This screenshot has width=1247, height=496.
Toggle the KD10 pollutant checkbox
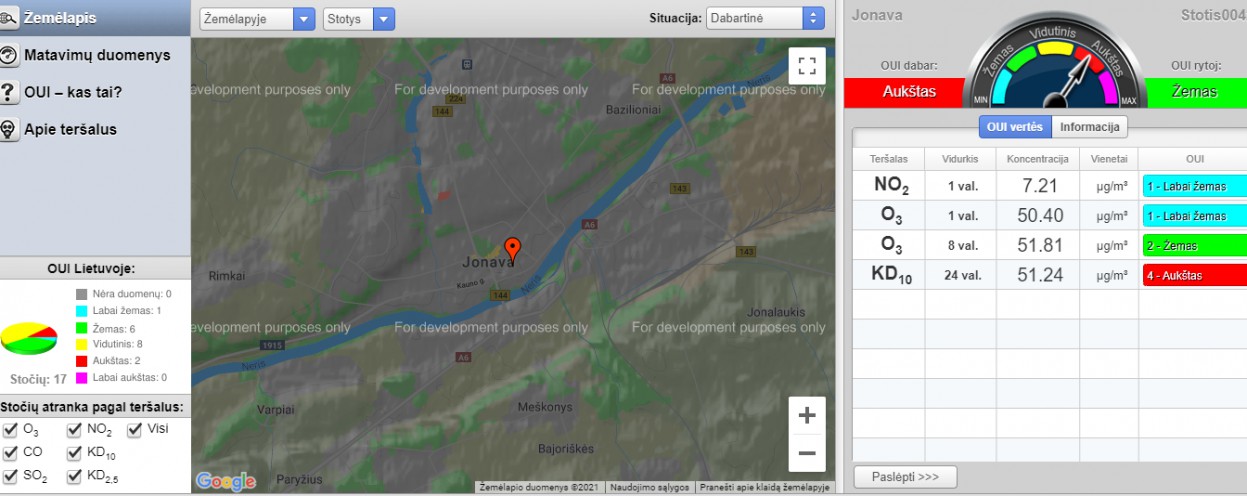point(75,454)
